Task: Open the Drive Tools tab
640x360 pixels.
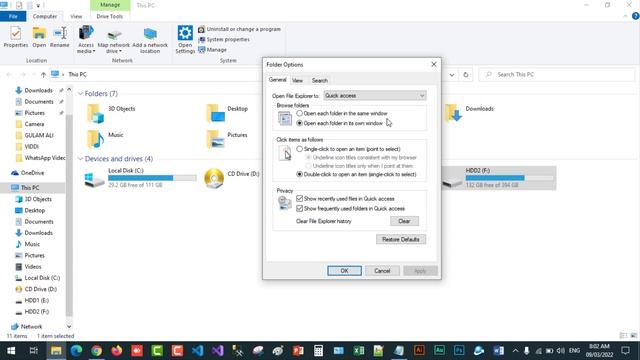Action: (x=109, y=16)
